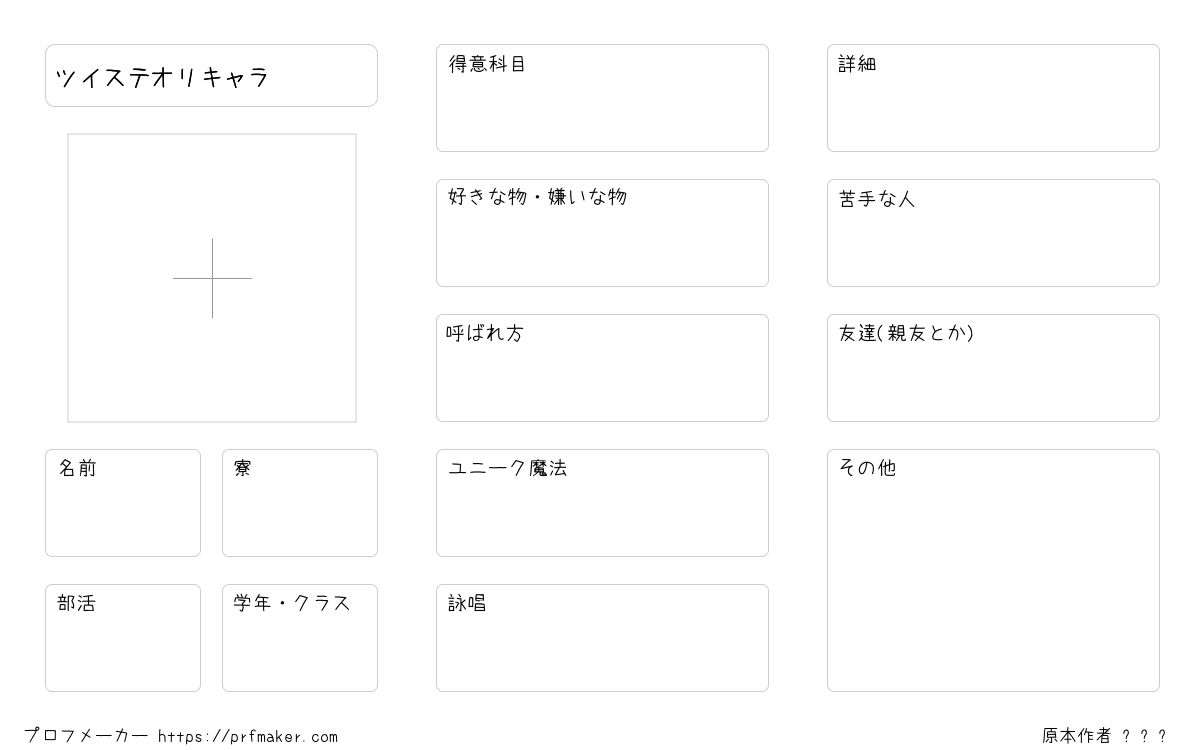Select the 学年・クラス field
Image resolution: width=1200 pixels, height=750 pixels.
(300, 638)
